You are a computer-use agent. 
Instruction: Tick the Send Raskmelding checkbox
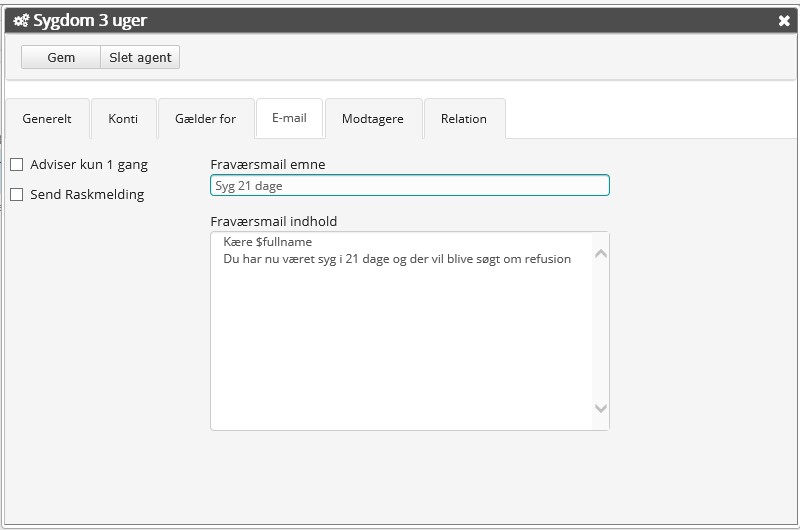pyautogui.click(x=17, y=195)
